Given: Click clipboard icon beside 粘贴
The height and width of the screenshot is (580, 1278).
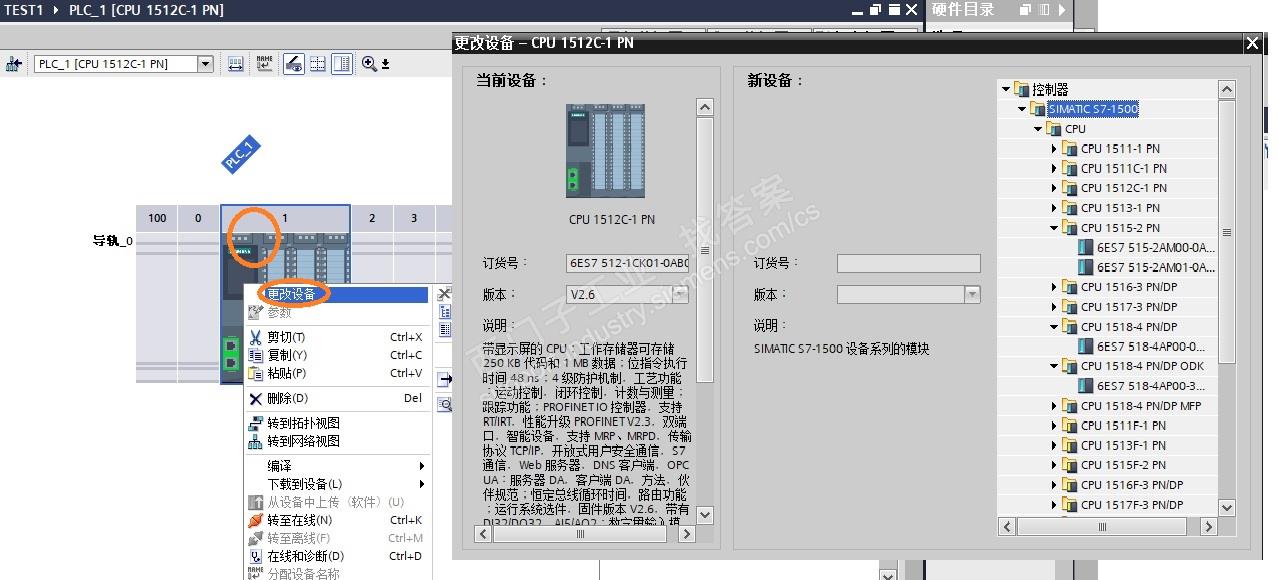Looking at the screenshot, I should click(x=256, y=373).
